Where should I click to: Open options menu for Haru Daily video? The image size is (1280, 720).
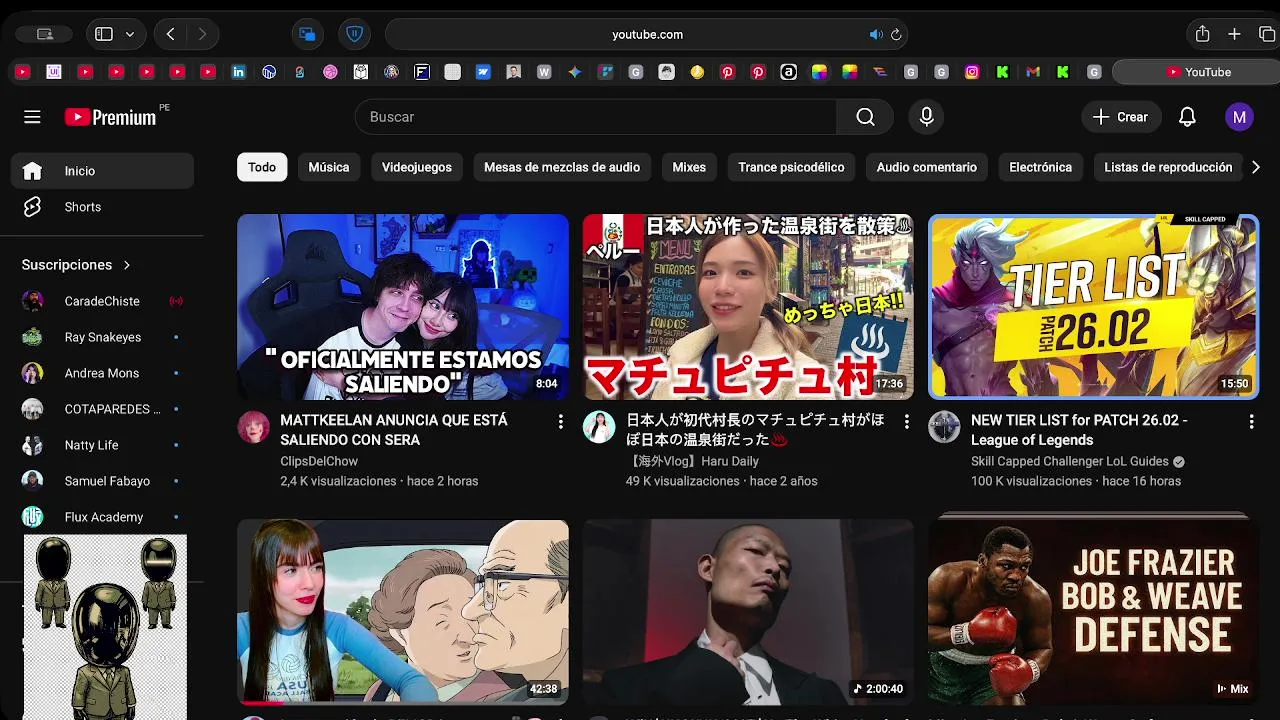[x=906, y=422]
